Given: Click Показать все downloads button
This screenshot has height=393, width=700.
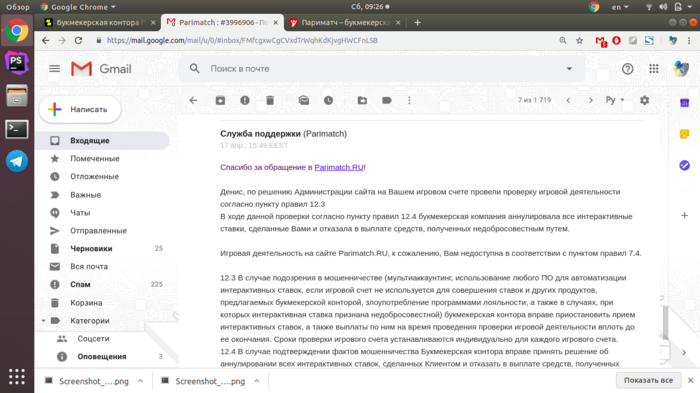Looking at the screenshot, I should [x=648, y=380].
